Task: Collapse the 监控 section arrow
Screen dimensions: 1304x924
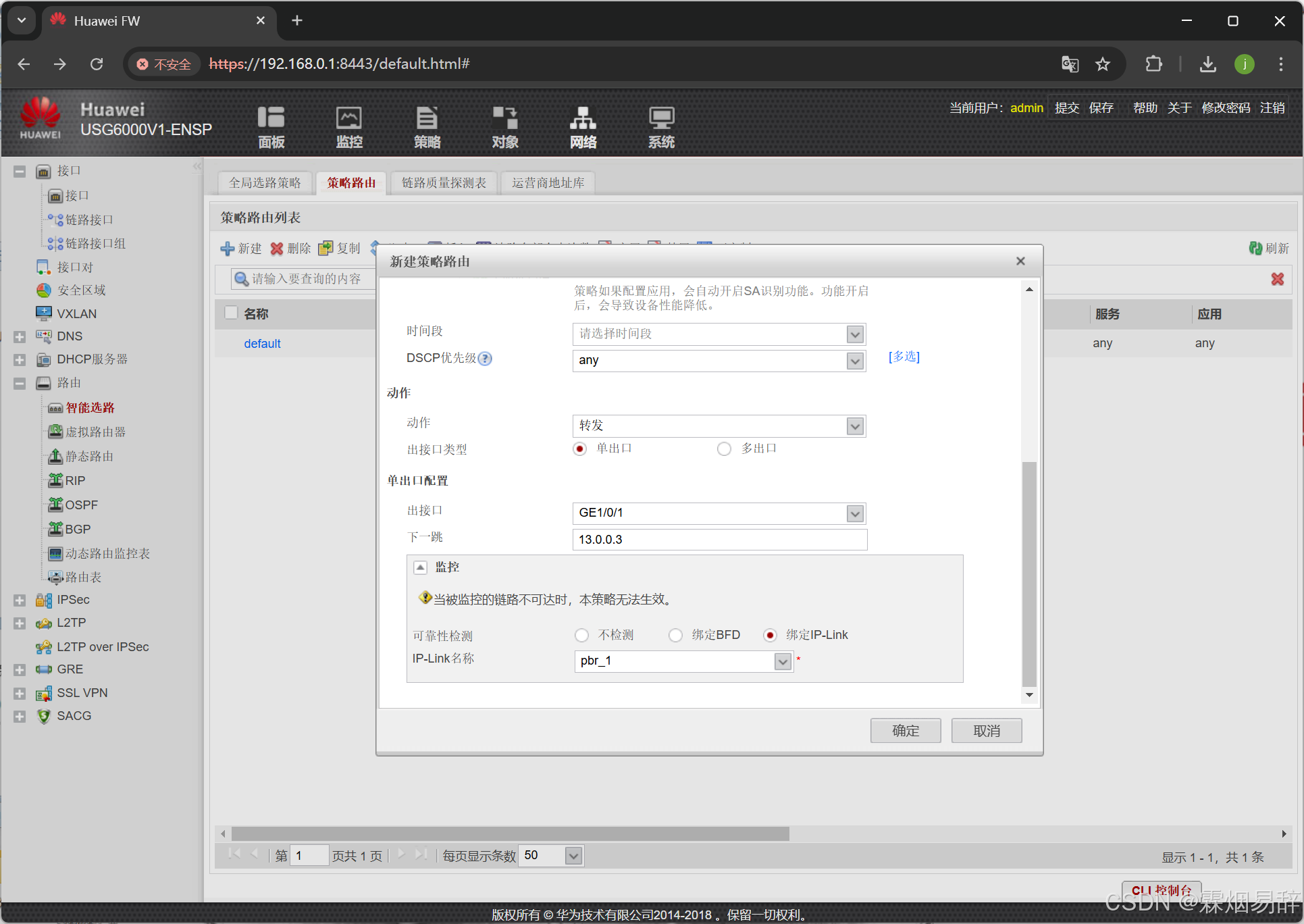Action: pos(420,567)
